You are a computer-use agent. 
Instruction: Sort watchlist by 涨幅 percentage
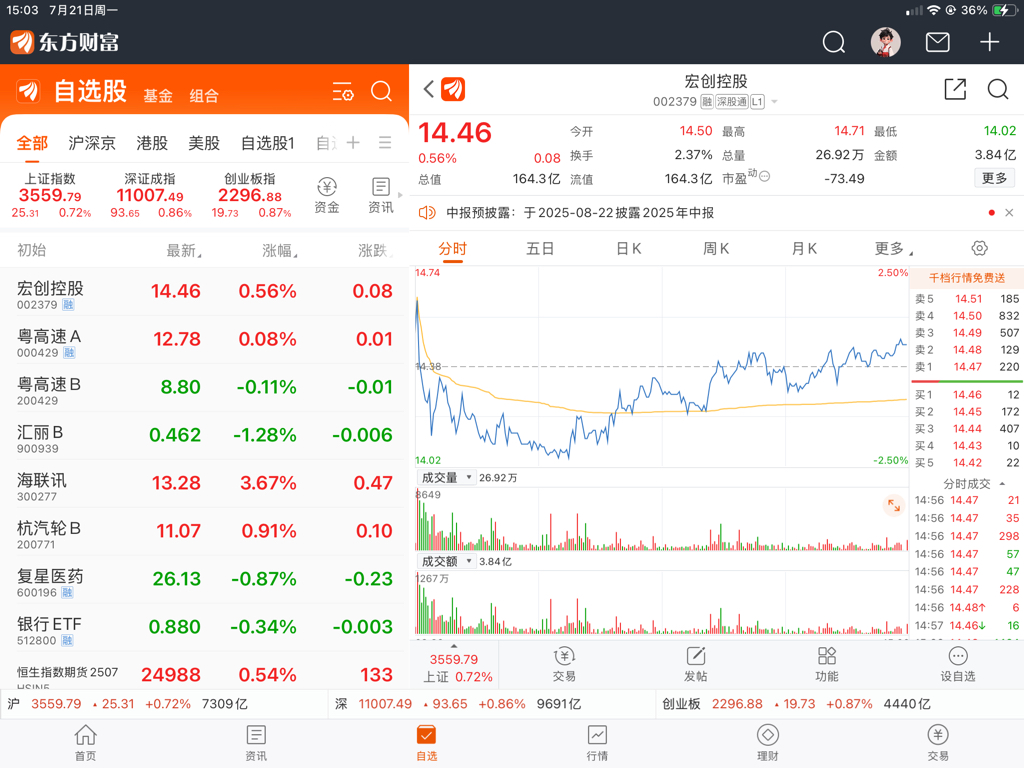click(280, 251)
